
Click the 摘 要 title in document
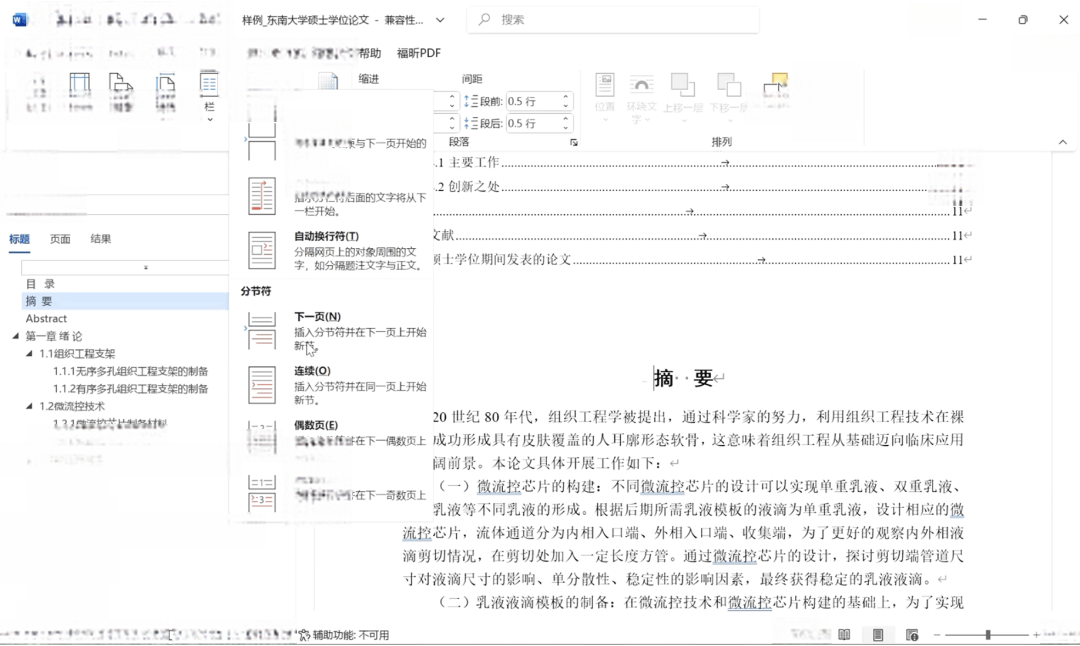[x=683, y=378]
